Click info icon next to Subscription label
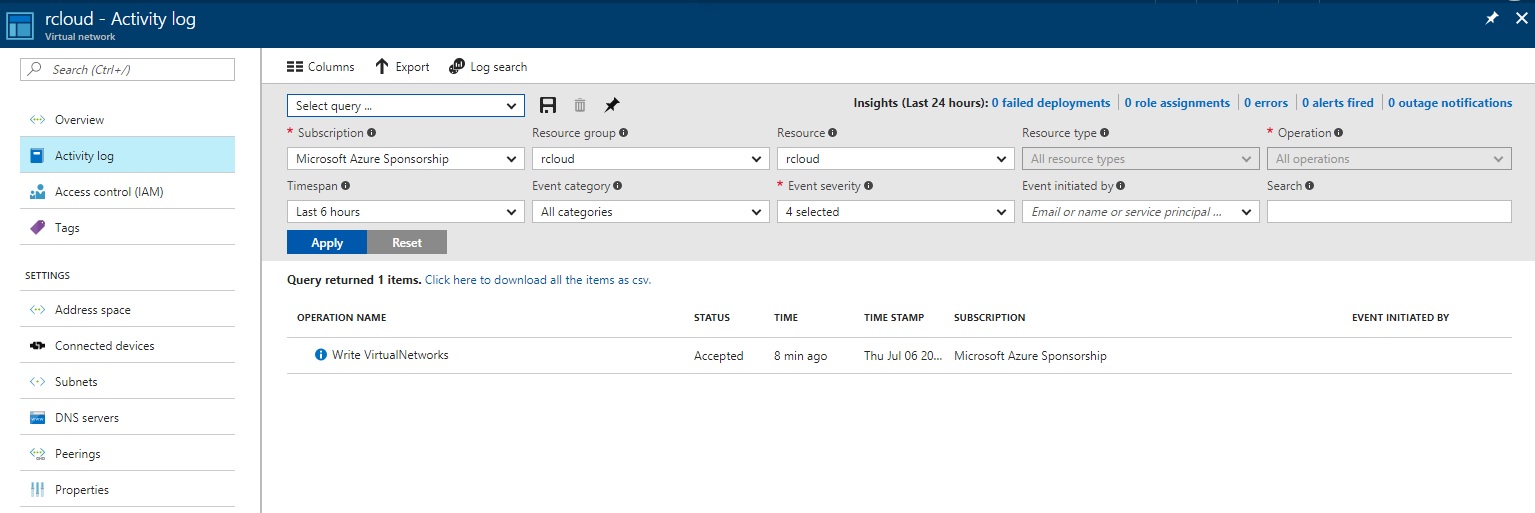 tap(372, 132)
